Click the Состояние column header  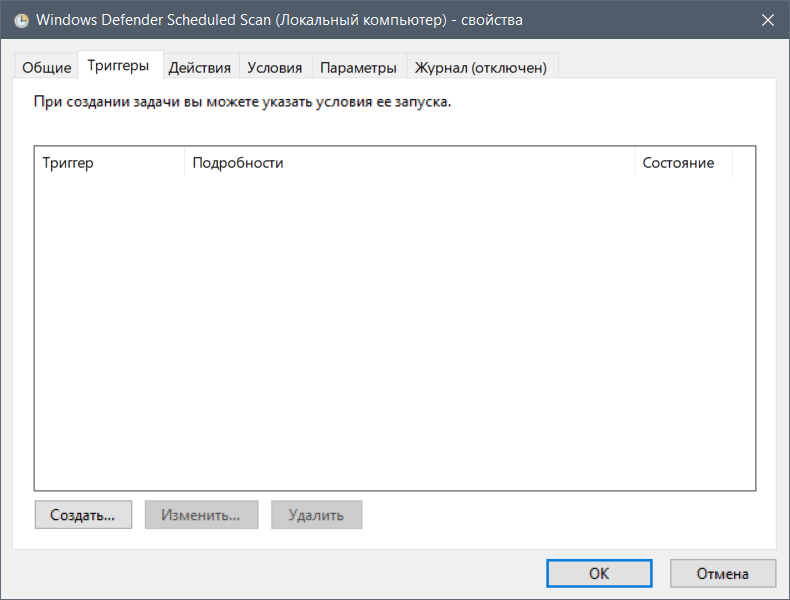(x=683, y=162)
